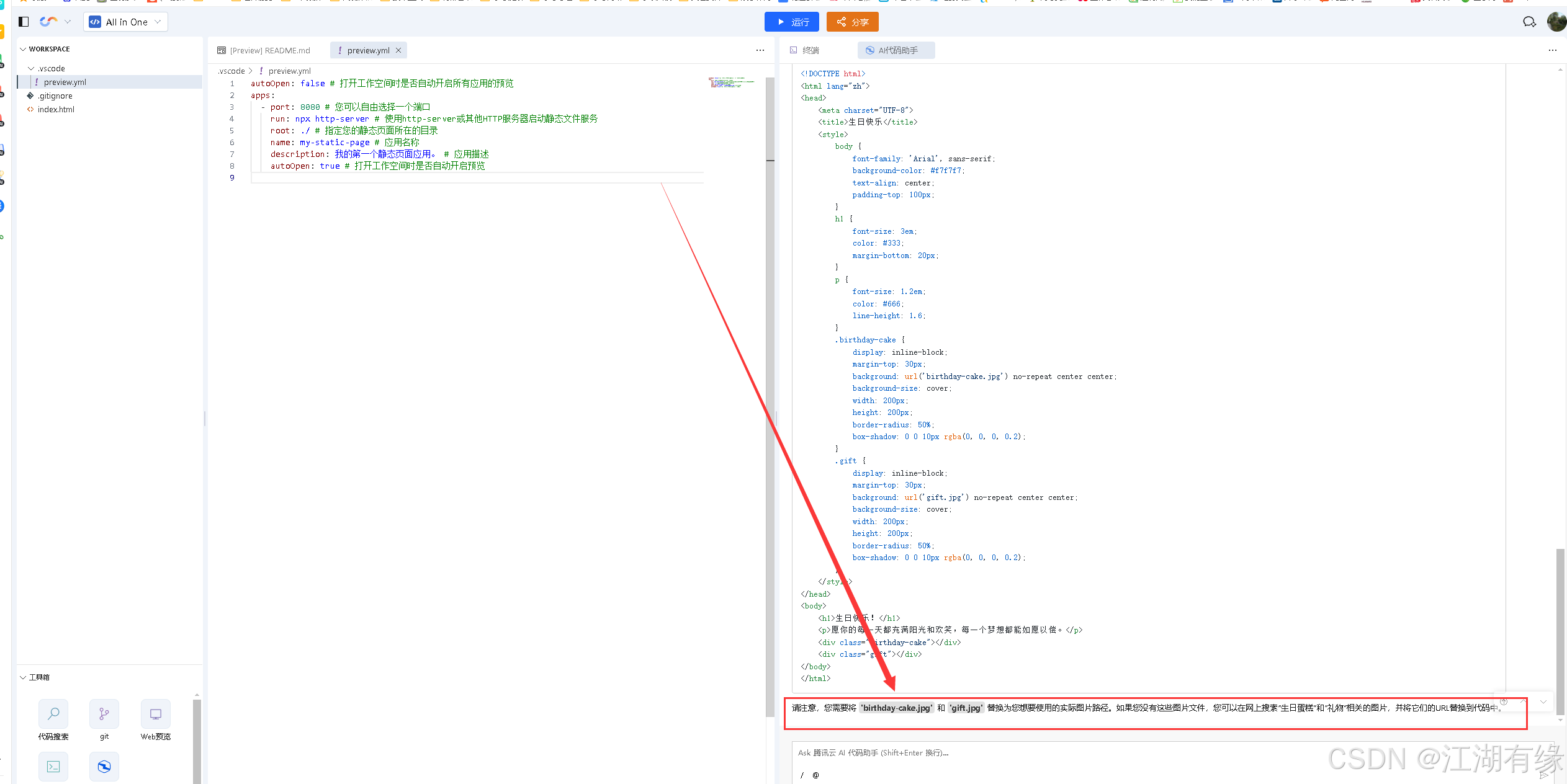
Task: Expand the WORKSPACE tree item
Action: [23, 48]
